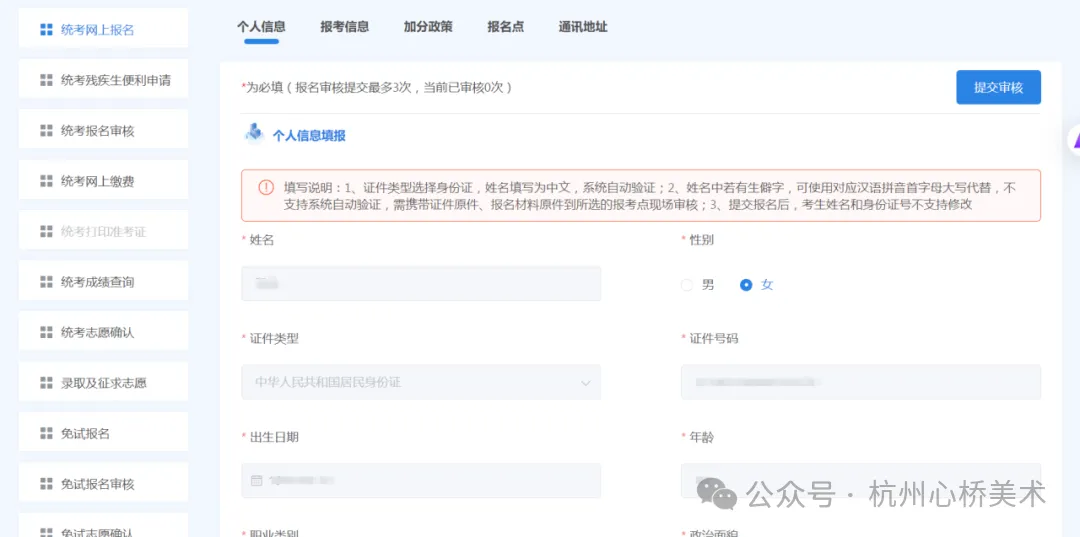
Task: Switch to the 报名点 tab
Action: coord(506,27)
